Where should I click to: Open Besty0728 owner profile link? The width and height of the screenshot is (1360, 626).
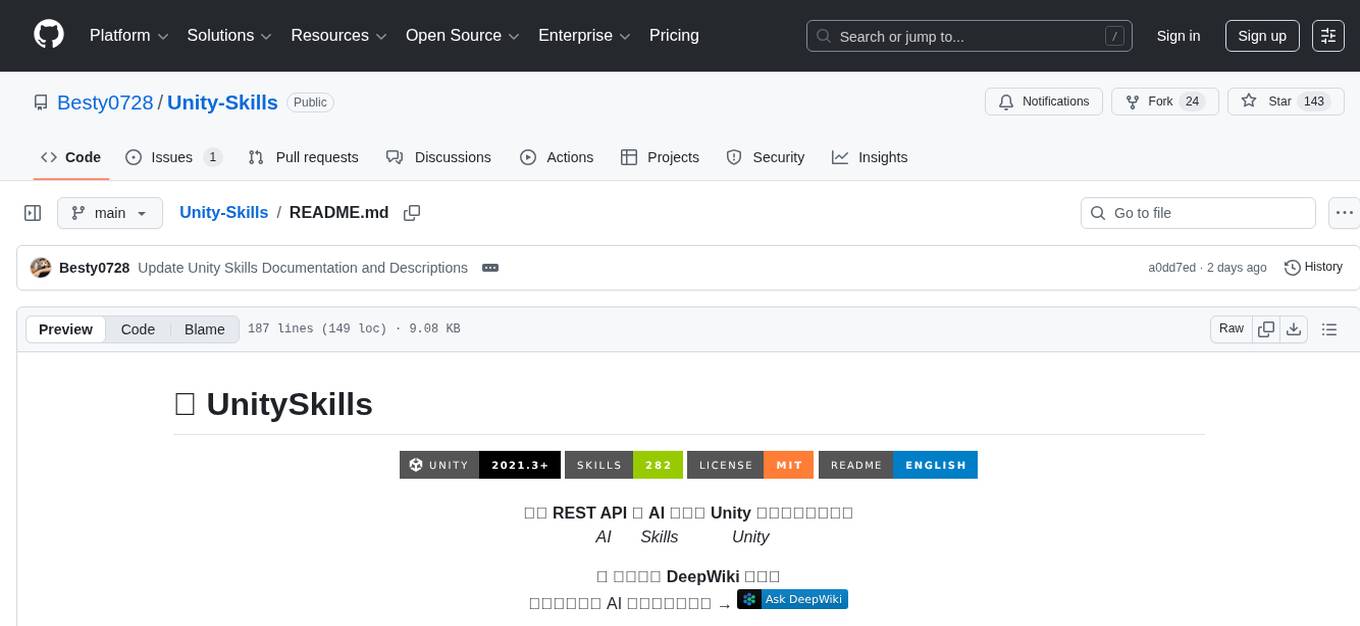[x=105, y=102]
